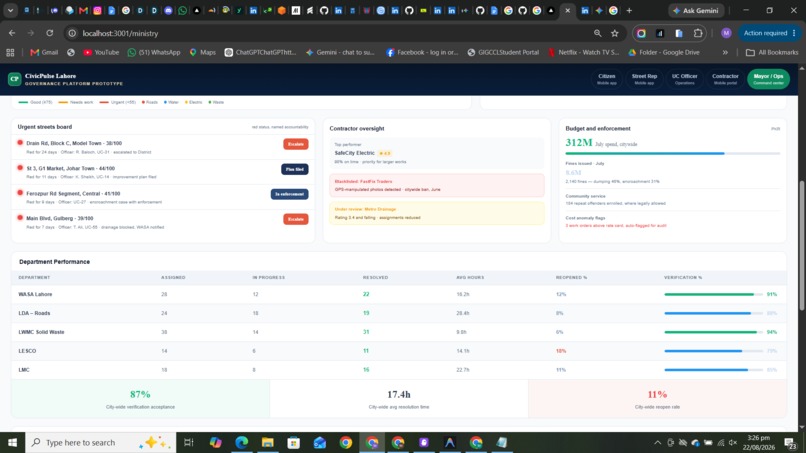Open the Windows notification center
This screenshot has width=806, height=453.
(x=790, y=442)
